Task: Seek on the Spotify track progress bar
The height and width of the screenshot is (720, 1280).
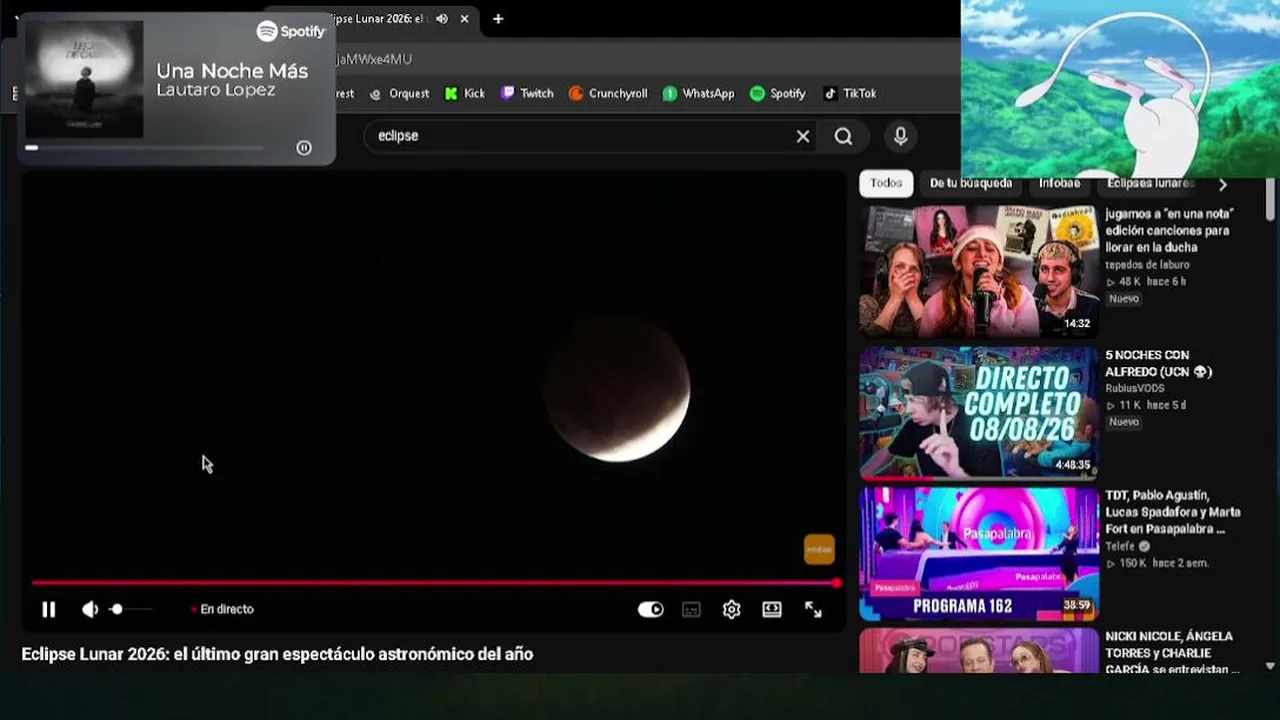Action: (x=146, y=148)
